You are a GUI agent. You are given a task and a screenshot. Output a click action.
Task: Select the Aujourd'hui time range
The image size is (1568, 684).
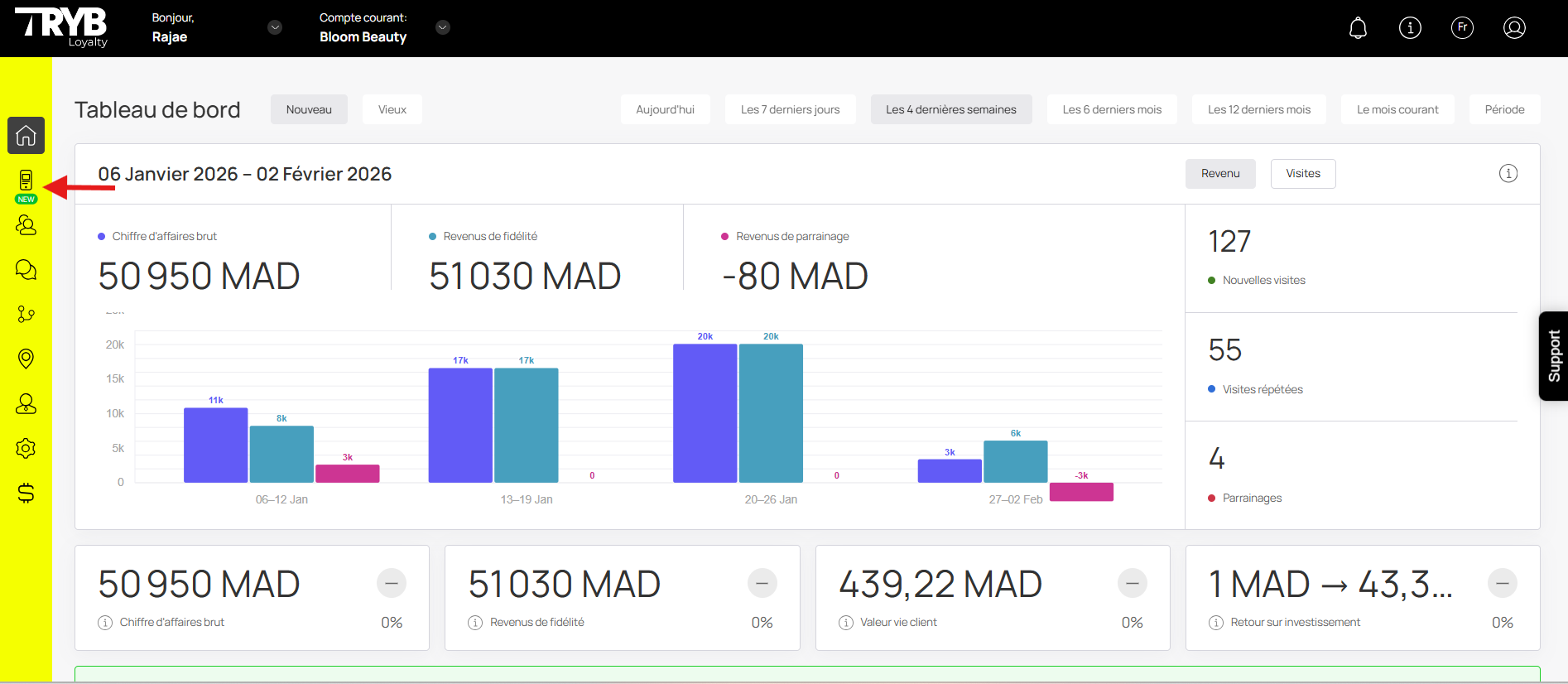(666, 109)
